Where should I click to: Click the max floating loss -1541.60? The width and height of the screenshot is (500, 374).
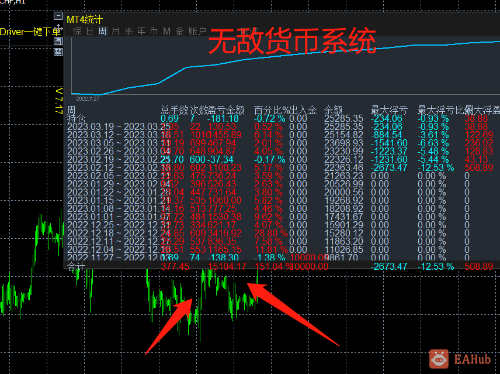click(x=389, y=143)
